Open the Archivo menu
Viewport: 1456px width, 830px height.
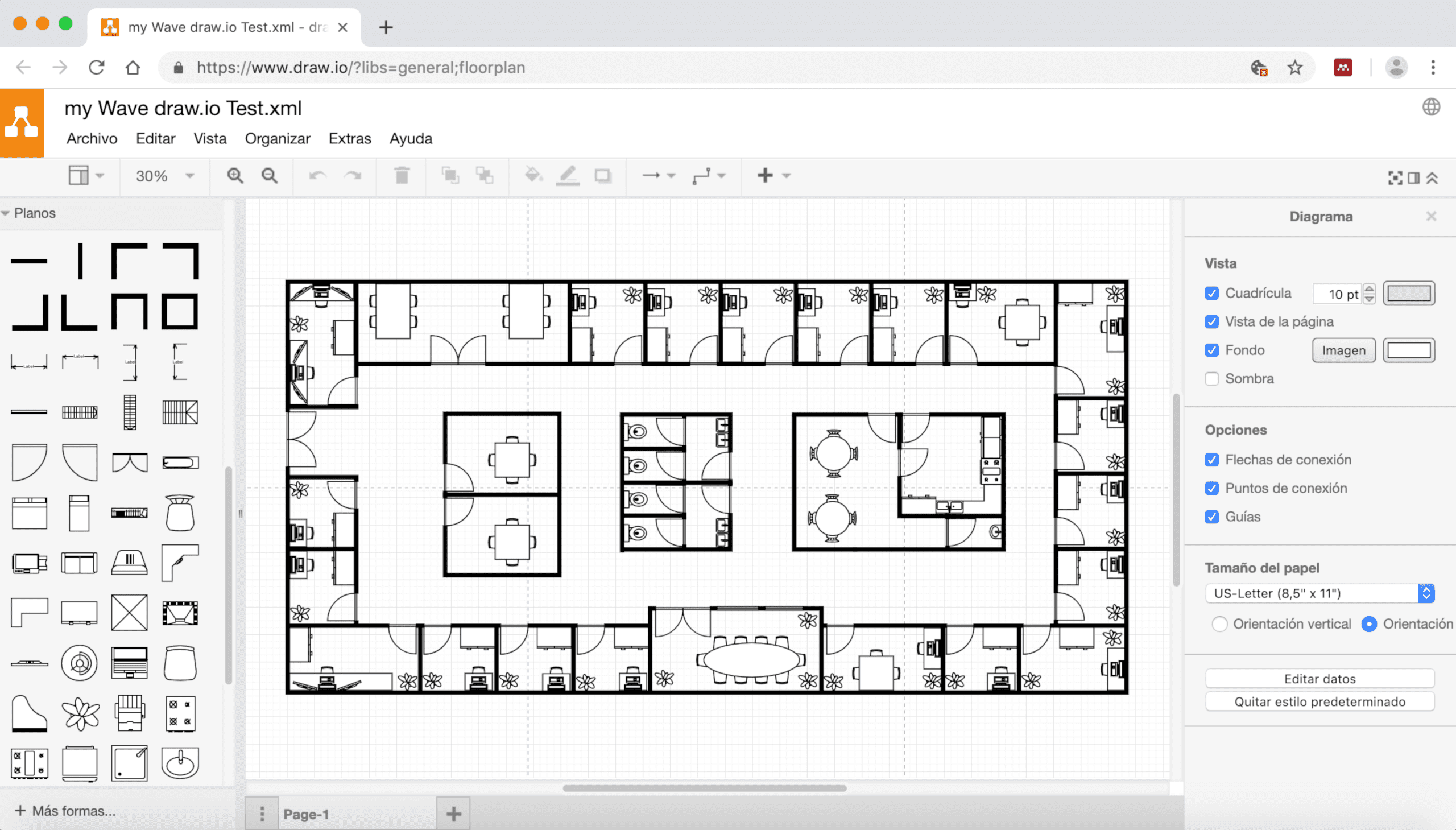tap(92, 139)
